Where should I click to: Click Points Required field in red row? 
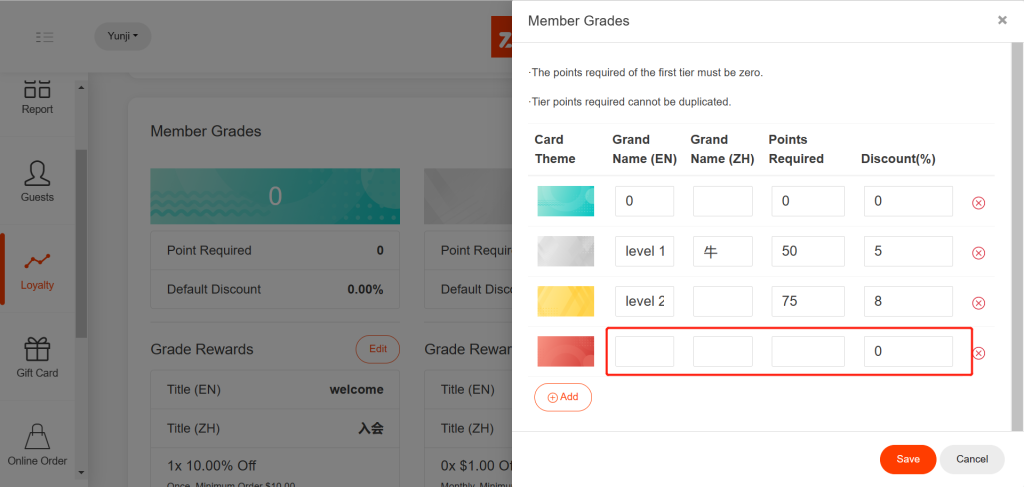pos(807,351)
